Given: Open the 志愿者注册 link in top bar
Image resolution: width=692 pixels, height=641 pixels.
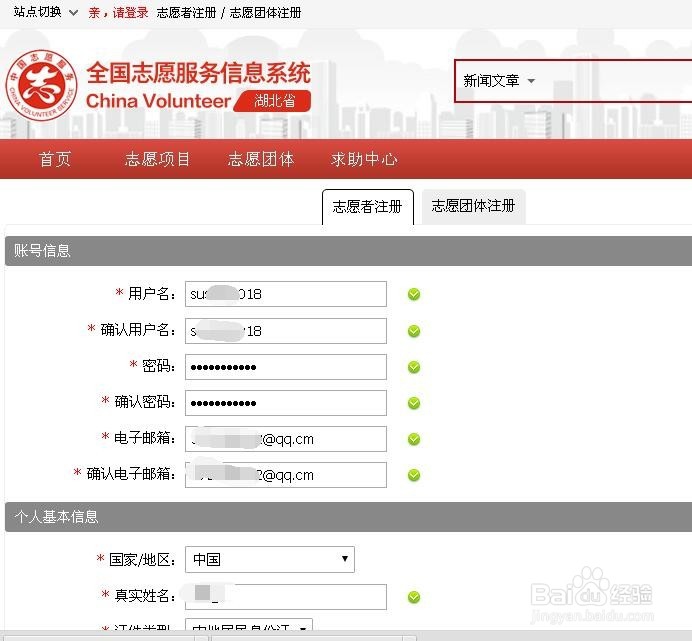Looking at the screenshot, I should [x=186, y=13].
